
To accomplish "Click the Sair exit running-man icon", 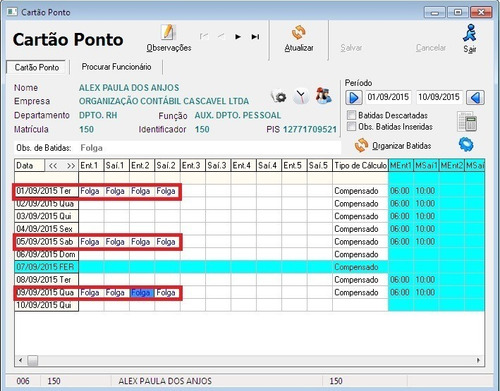I will tap(470, 33).
